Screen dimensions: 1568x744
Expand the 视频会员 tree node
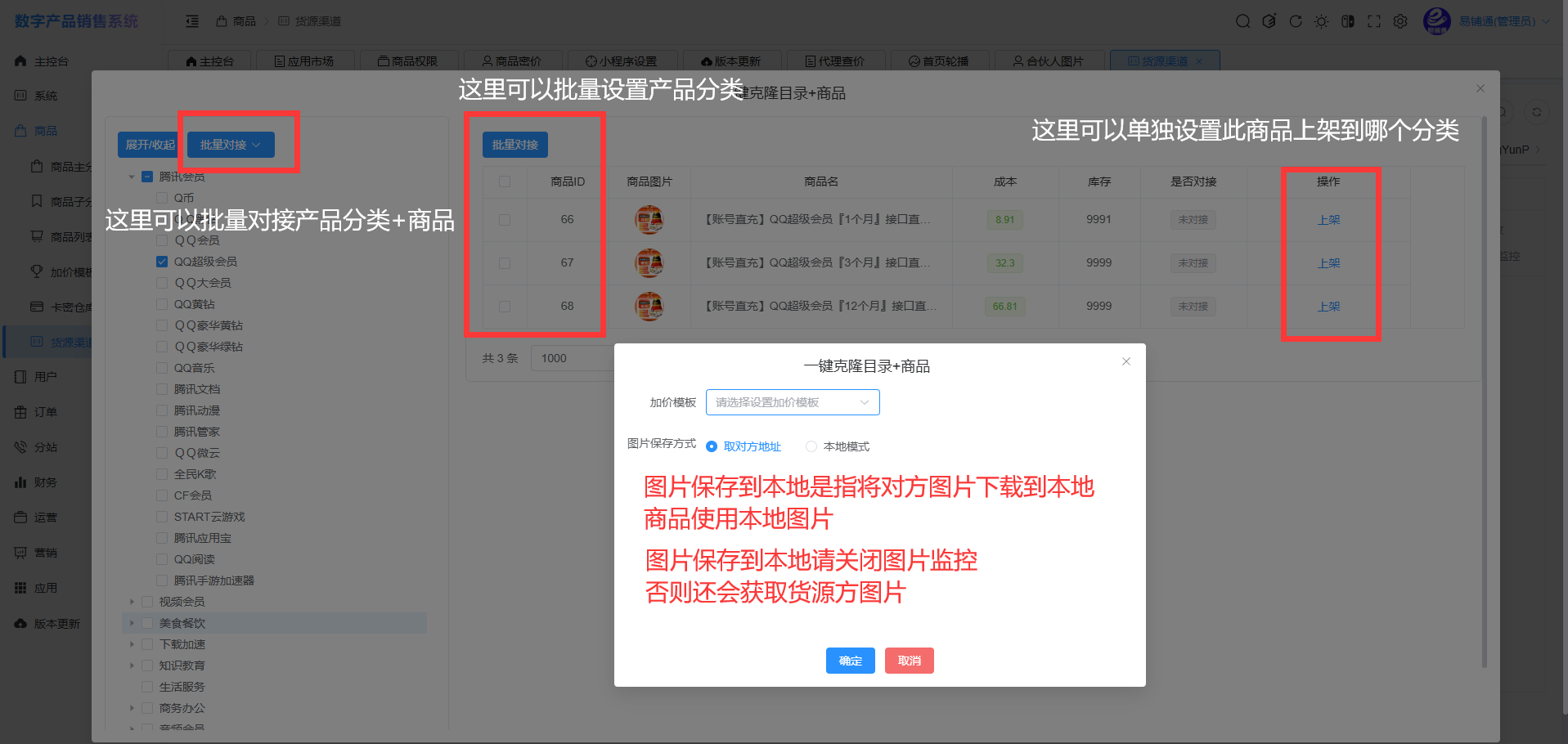coord(132,602)
